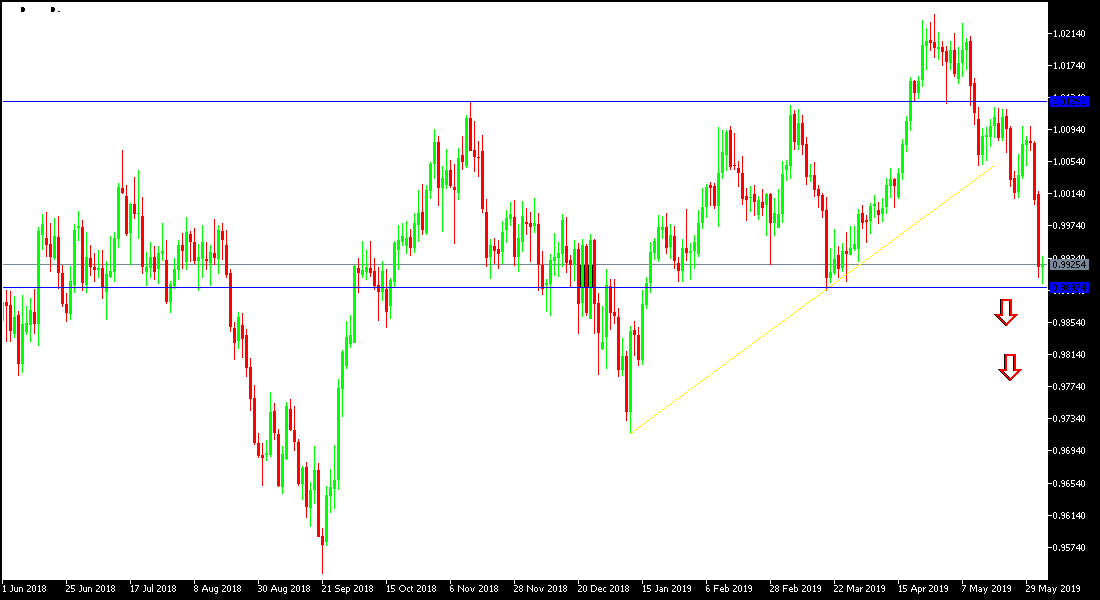The width and height of the screenshot is (1100, 600).
Task: Click the 1.01740 price scale value
Action: [1070, 65]
